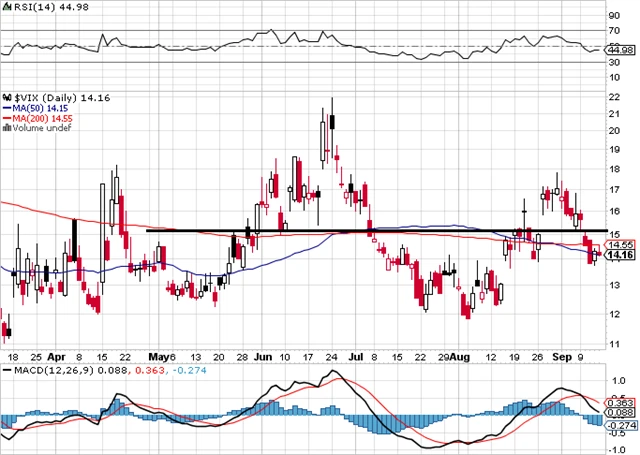Click the blue -0.274 histogram value label

coord(622,422)
